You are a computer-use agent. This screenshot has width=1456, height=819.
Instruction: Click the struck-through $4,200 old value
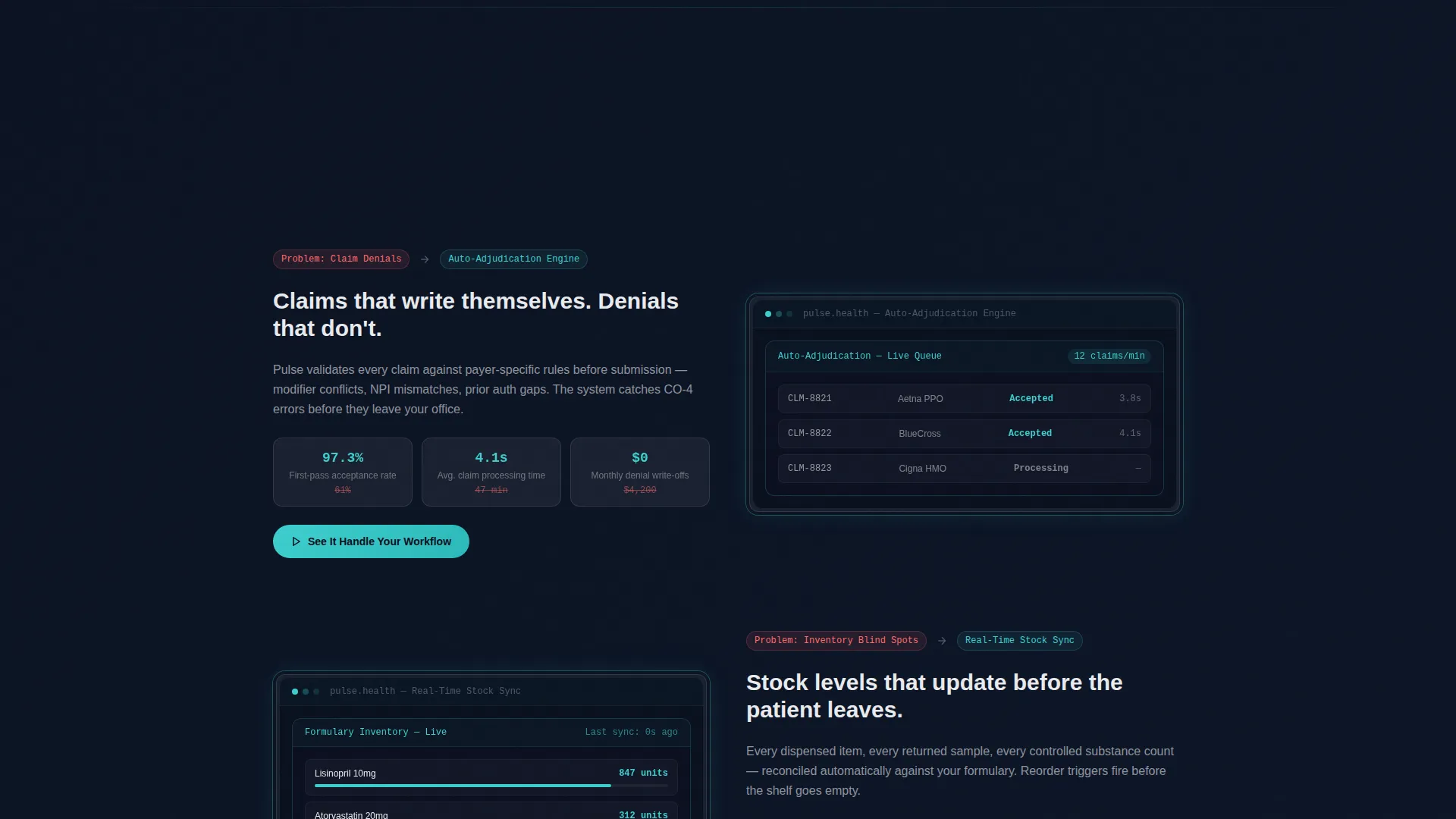coord(640,491)
